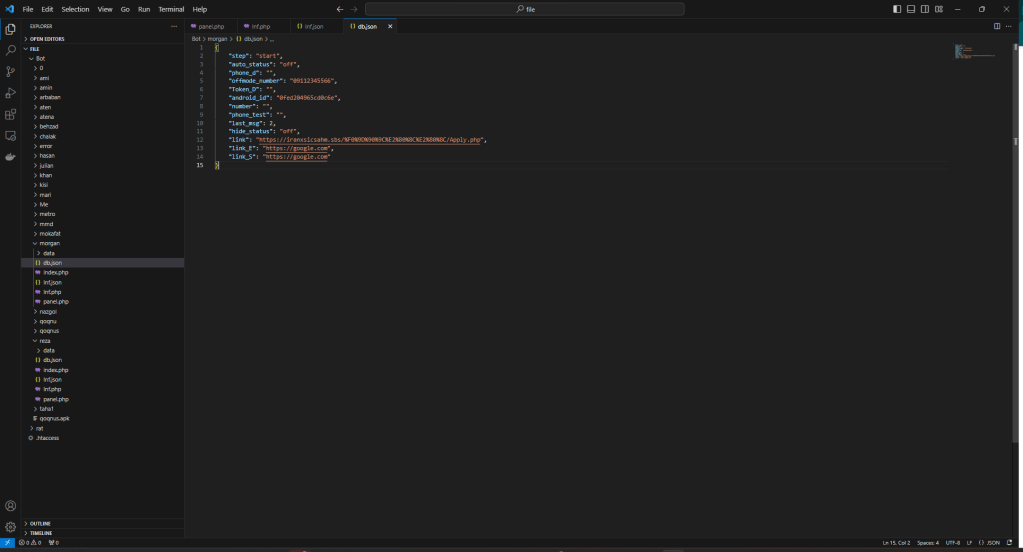
Task: Open the Search view in activity bar
Action: point(10,50)
